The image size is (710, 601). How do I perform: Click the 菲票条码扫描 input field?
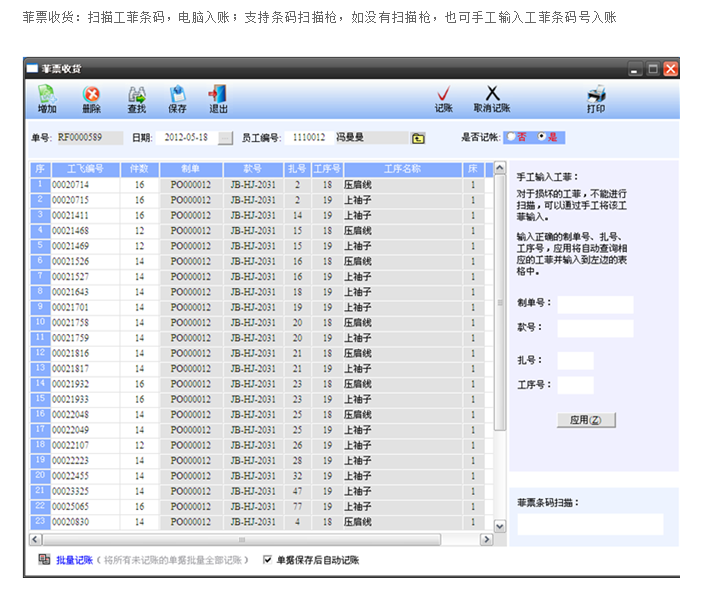coord(590,524)
